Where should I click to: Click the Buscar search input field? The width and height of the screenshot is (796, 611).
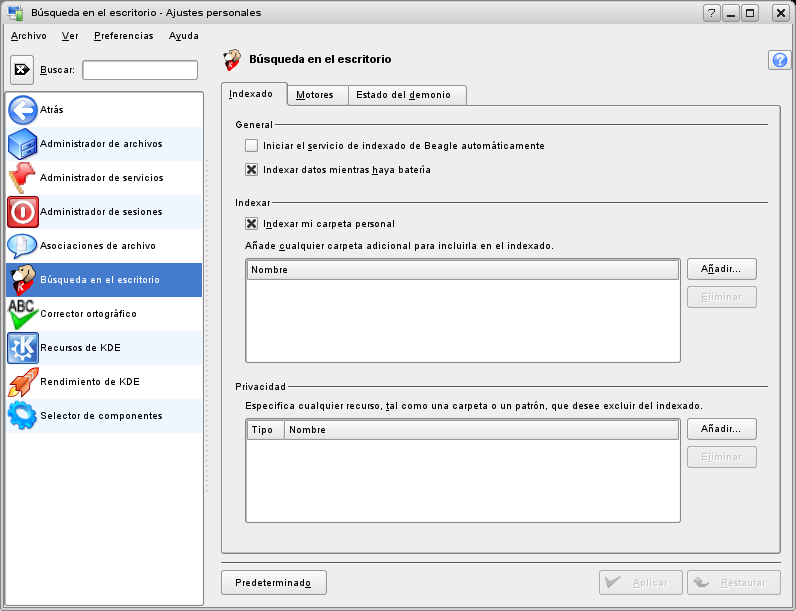[x=140, y=70]
